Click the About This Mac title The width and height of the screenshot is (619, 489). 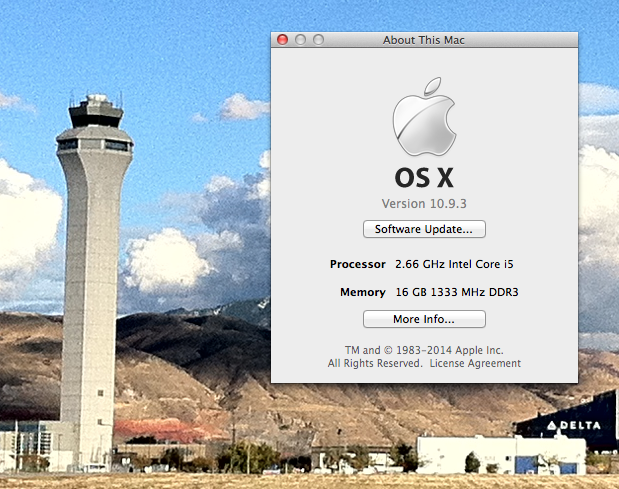pyautogui.click(x=424, y=40)
